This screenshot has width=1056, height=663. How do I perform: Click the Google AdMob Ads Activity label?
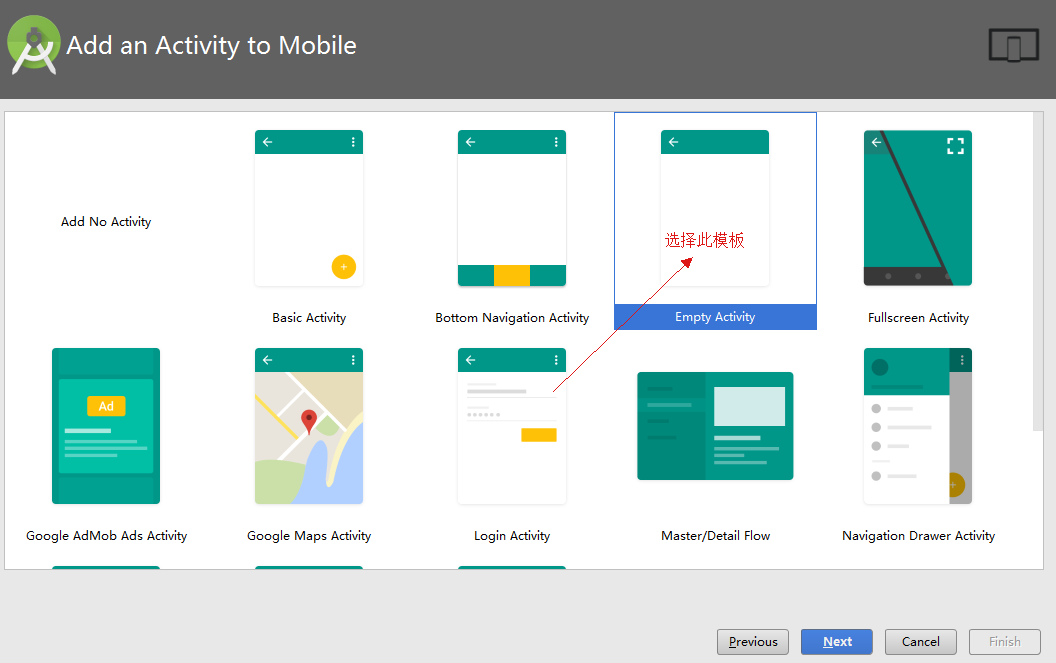coord(106,536)
